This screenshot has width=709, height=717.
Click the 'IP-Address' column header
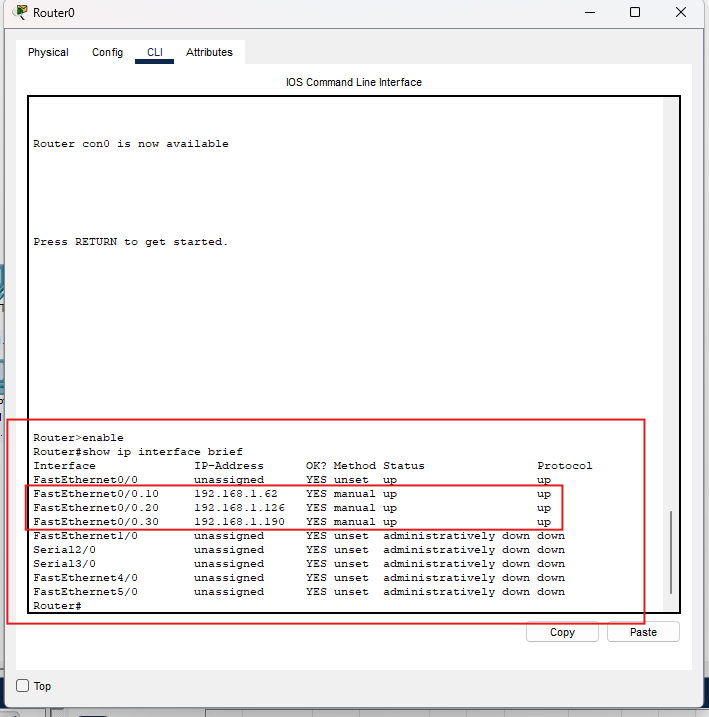(229, 466)
